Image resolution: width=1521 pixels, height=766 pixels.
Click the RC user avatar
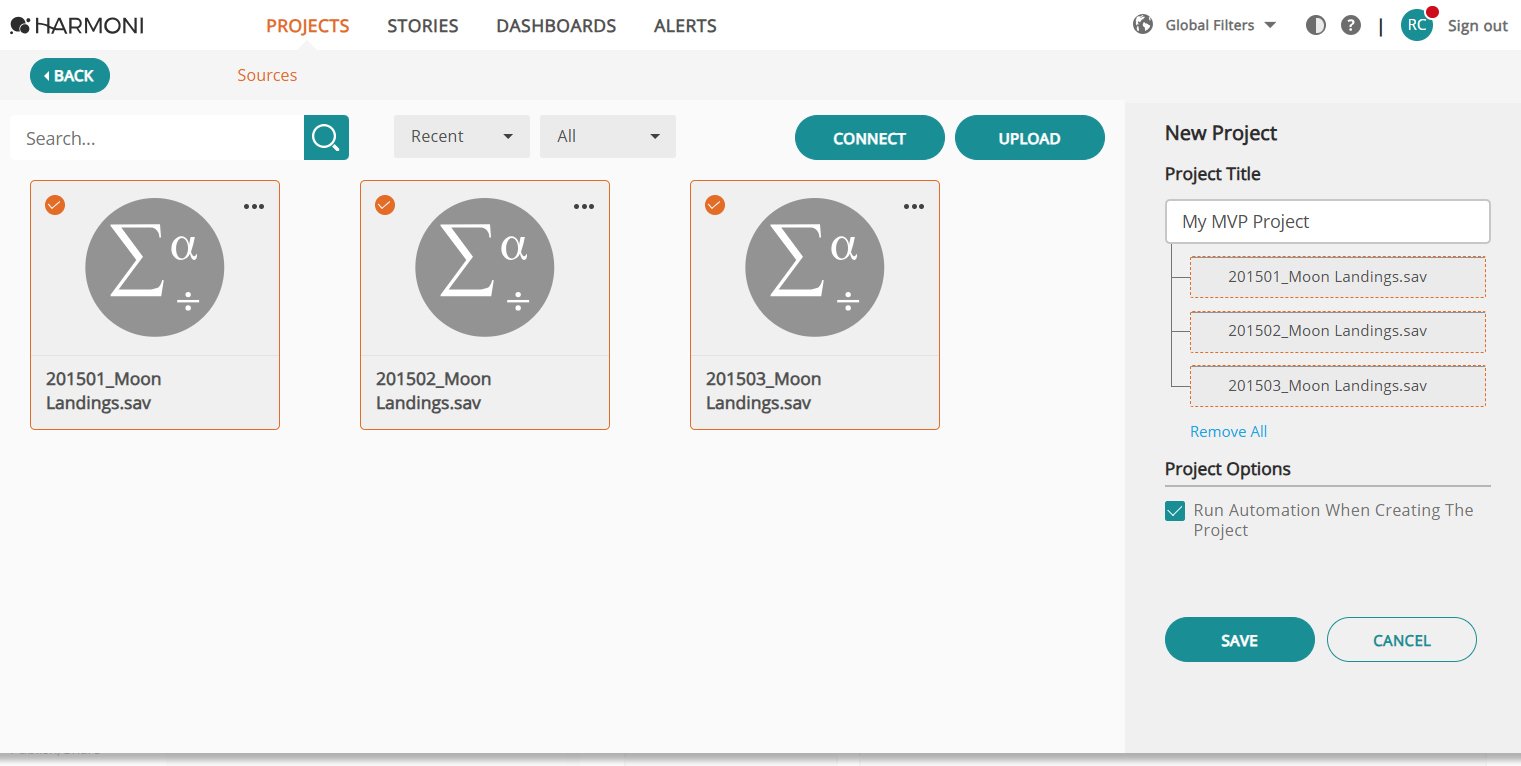[1417, 25]
